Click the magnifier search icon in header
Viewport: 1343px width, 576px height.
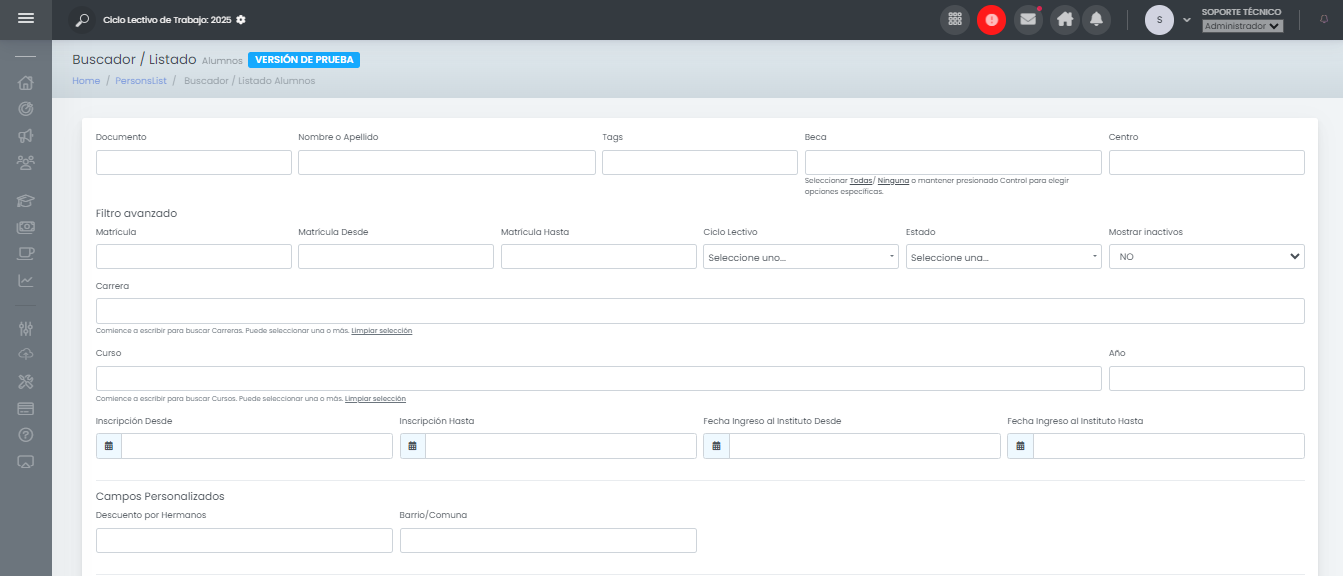(82, 20)
